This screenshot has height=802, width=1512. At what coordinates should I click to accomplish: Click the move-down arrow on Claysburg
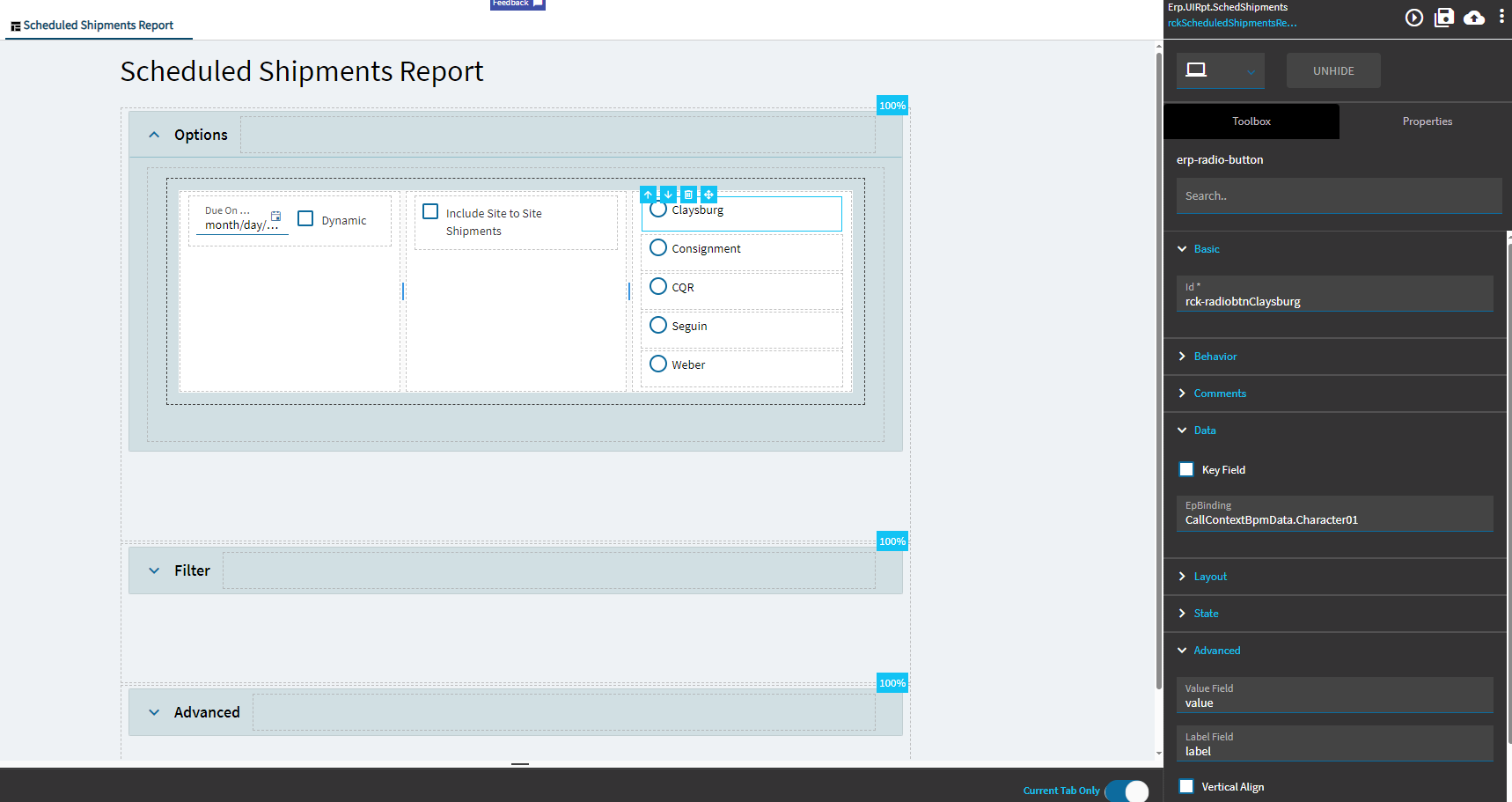point(669,195)
